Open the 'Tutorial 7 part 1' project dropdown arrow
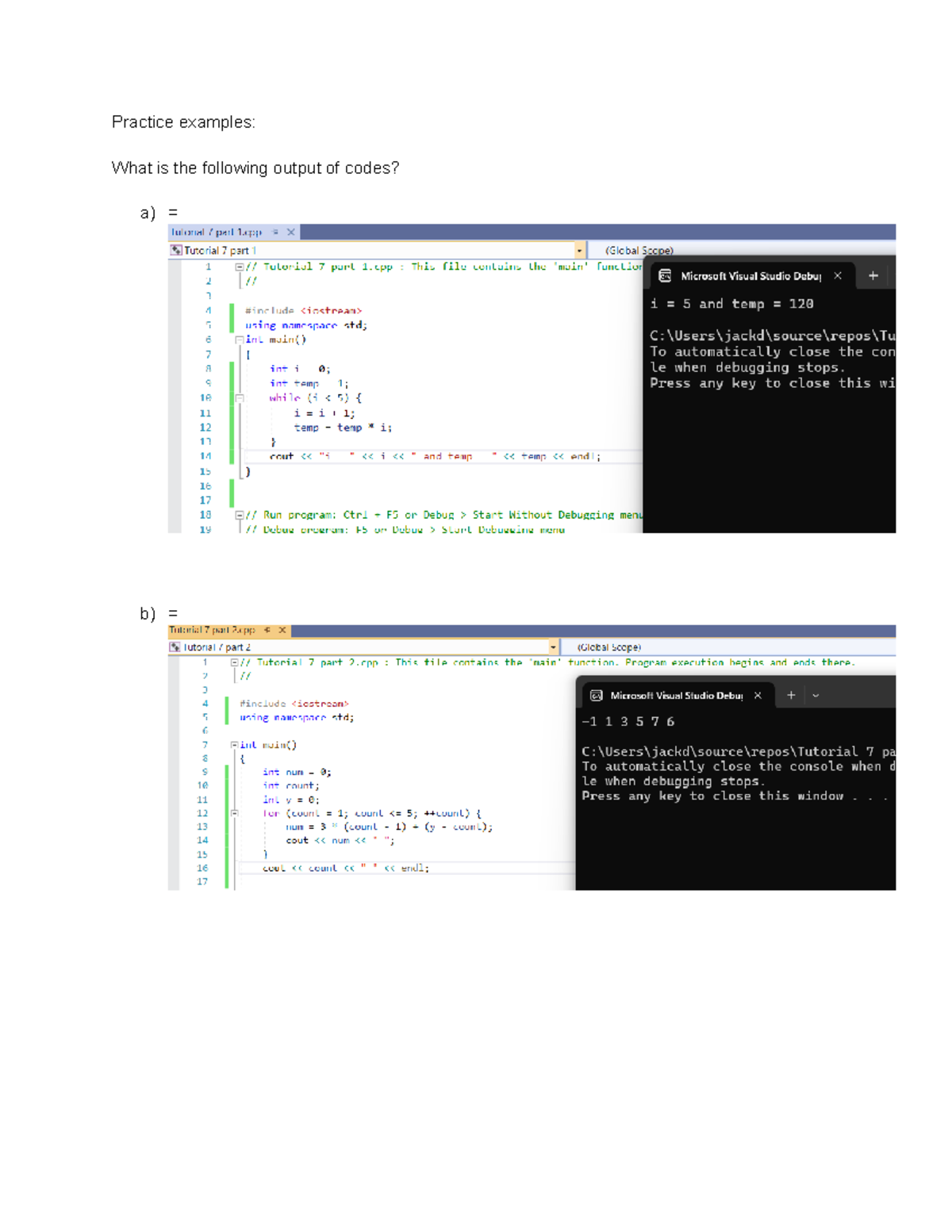The height and width of the screenshot is (1232, 952). (580, 251)
